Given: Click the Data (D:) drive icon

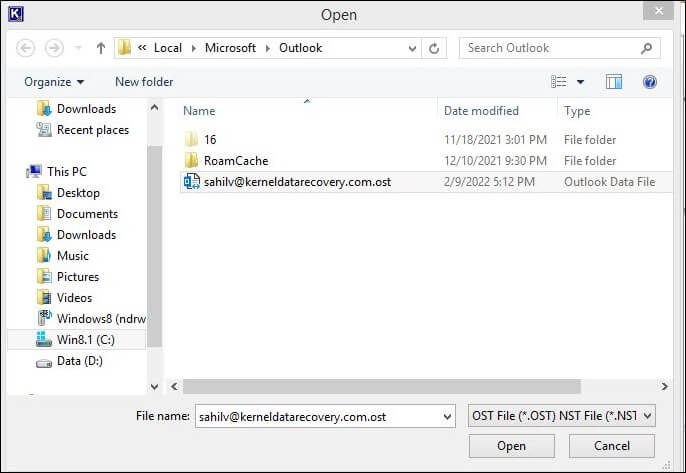Looking at the screenshot, I should click(x=44, y=363).
